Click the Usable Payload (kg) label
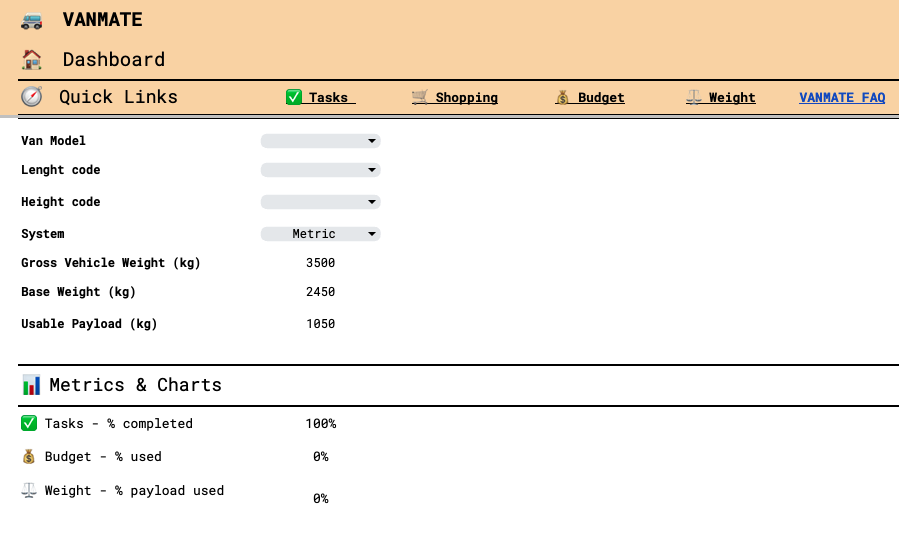The image size is (899, 541). [x=89, y=324]
